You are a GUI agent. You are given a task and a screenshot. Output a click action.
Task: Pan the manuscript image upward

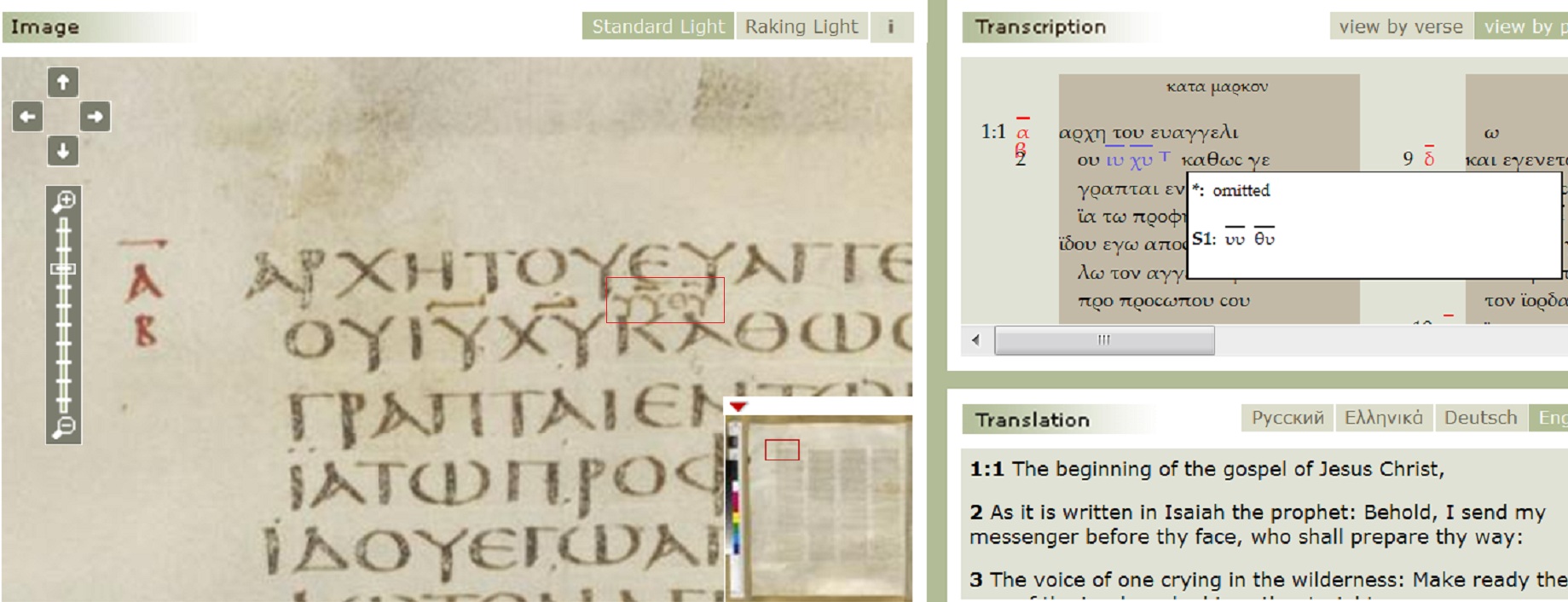pos(62,82)
